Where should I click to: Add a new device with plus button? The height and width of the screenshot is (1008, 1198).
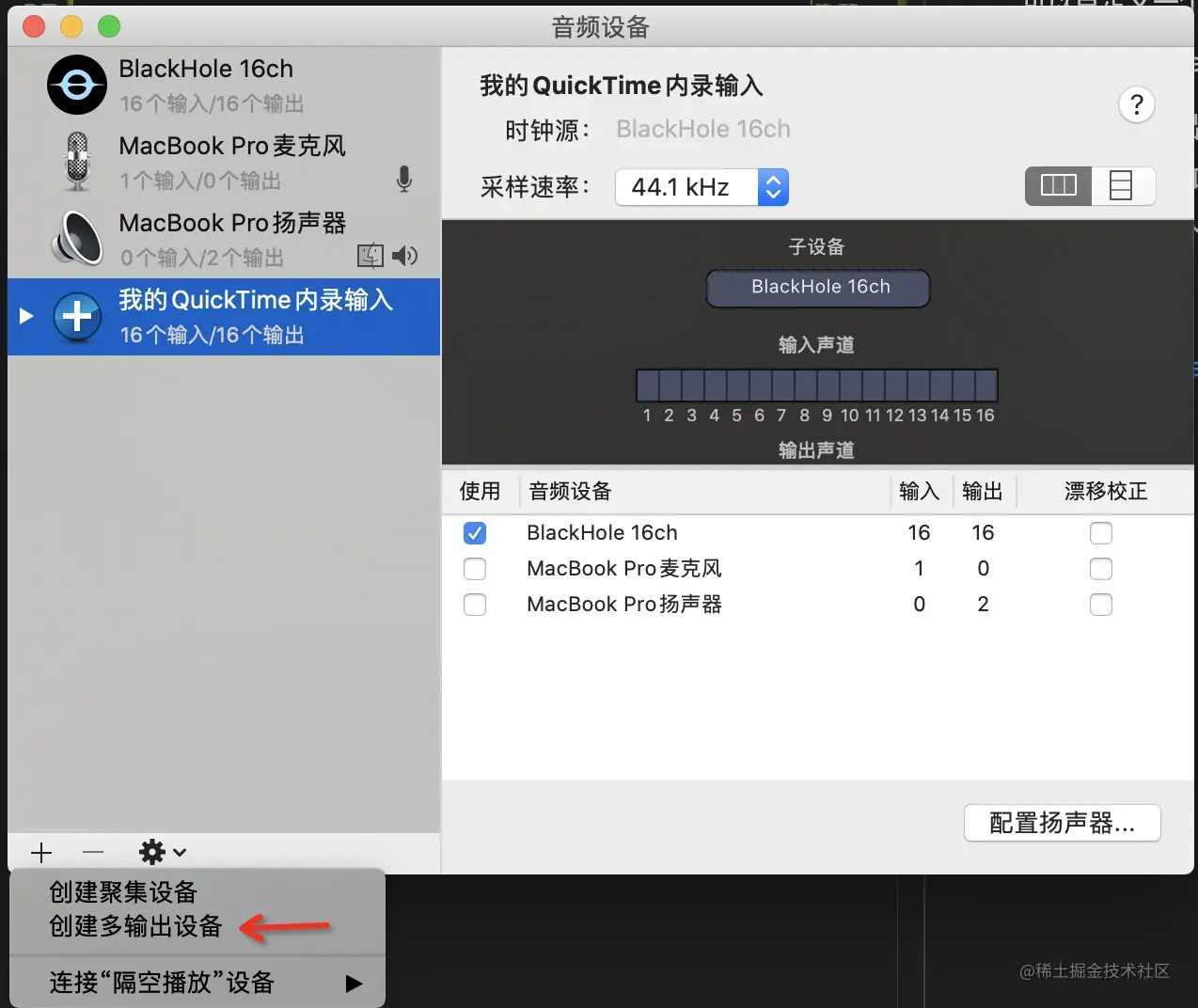tap(41, 853)
